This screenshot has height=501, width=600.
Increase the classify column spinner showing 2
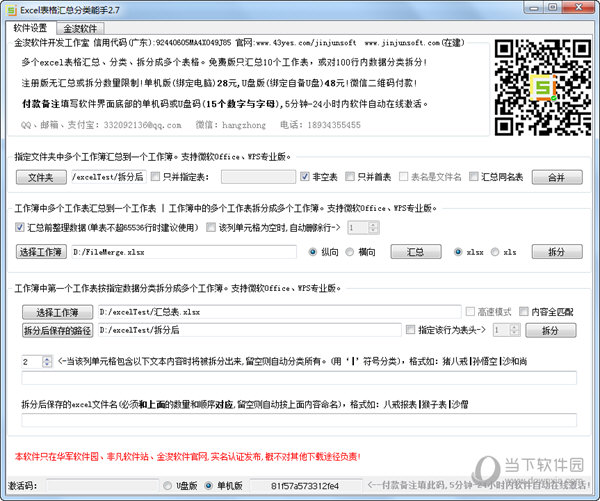47,359
